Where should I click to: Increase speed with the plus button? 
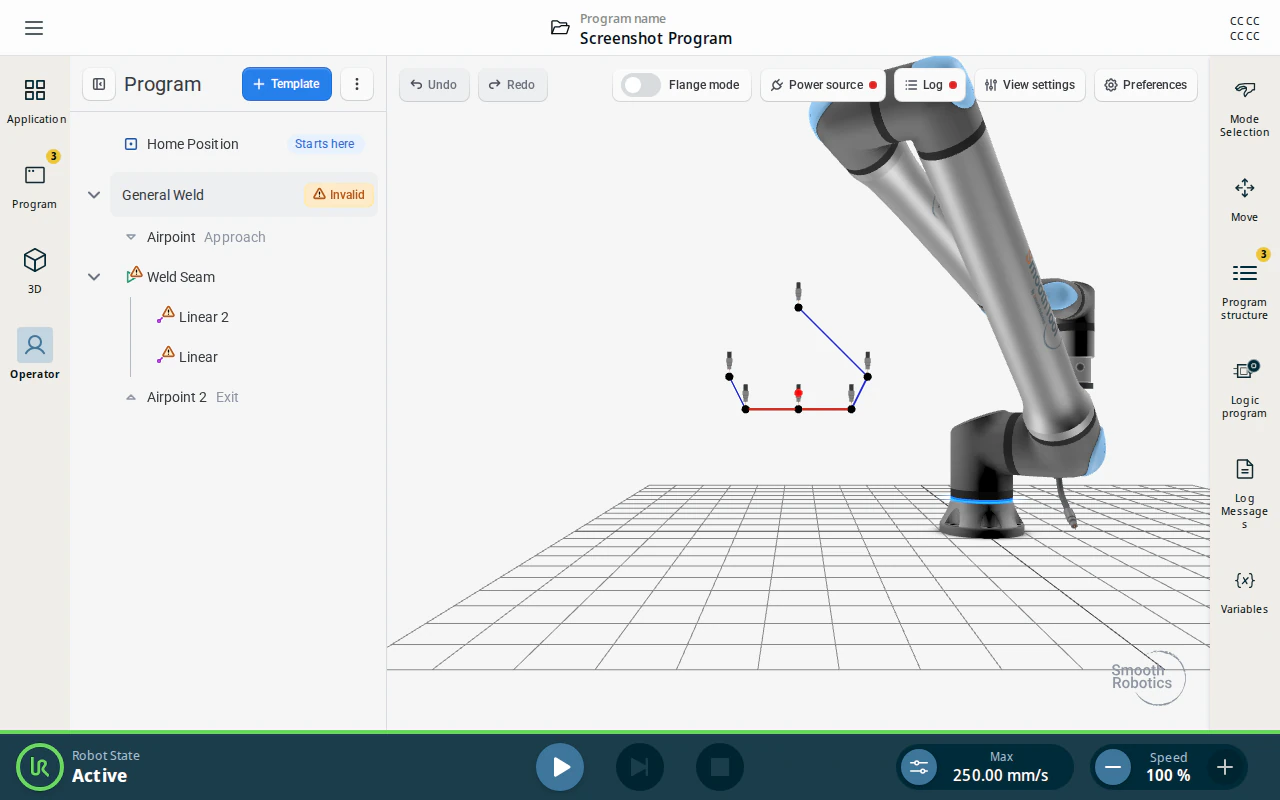tap(1224, 767)
